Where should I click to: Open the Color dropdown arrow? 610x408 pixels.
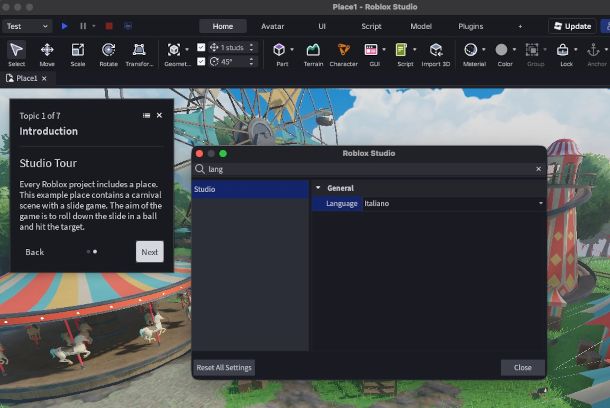(514, 50)
